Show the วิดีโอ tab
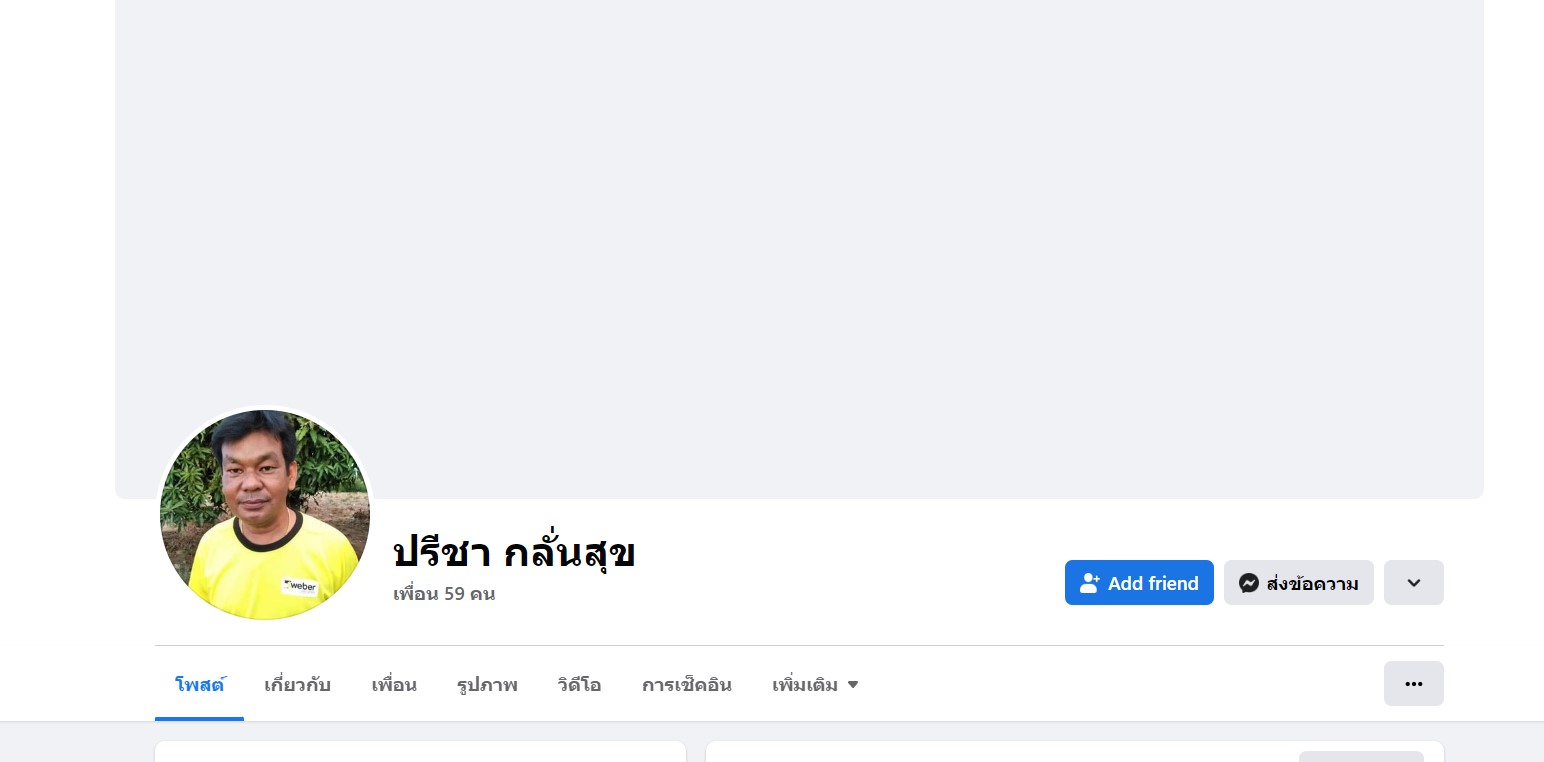This screenshot has height=762, width=1544. coord(579,685)
